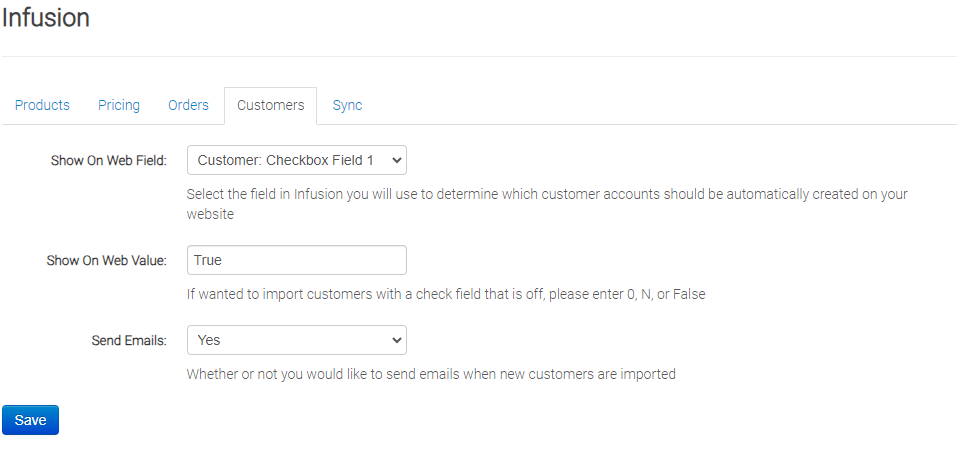The width and height of the screenshot is (965, 454).
Task: Click the Infusion page heading
Action: point(46,18)
